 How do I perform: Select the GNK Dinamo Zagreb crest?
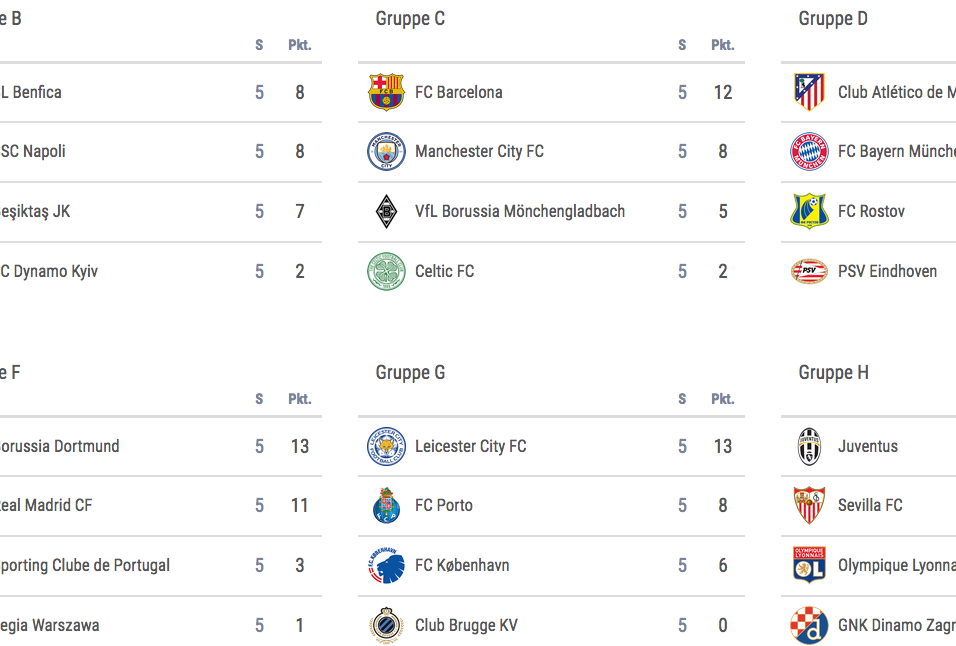coord(809,625)
